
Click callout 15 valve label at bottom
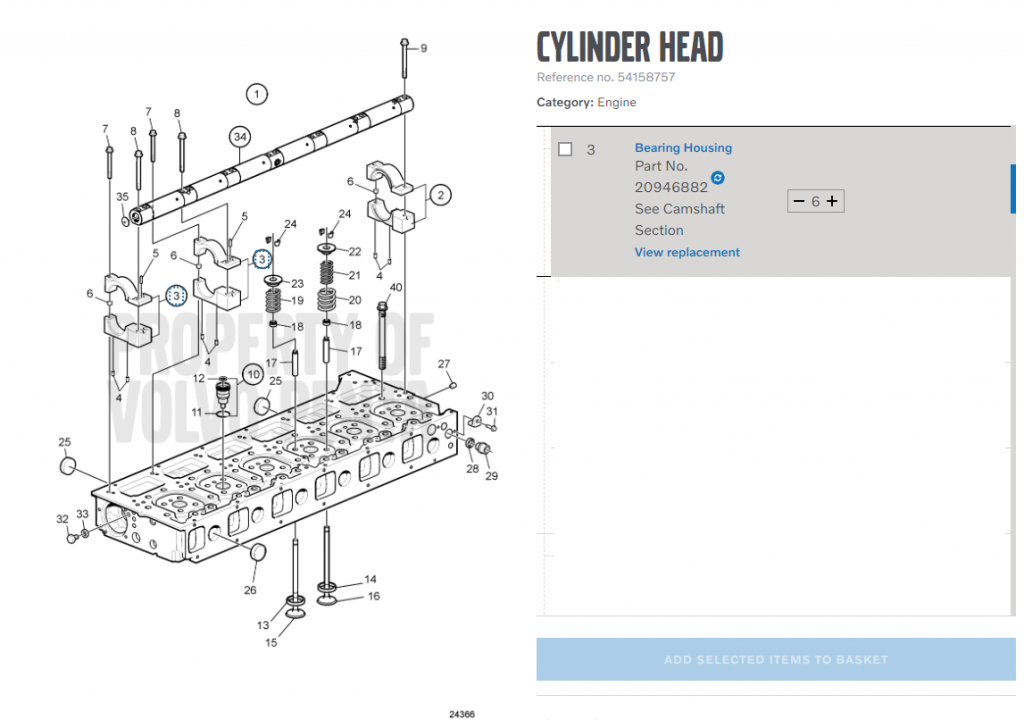270,643
